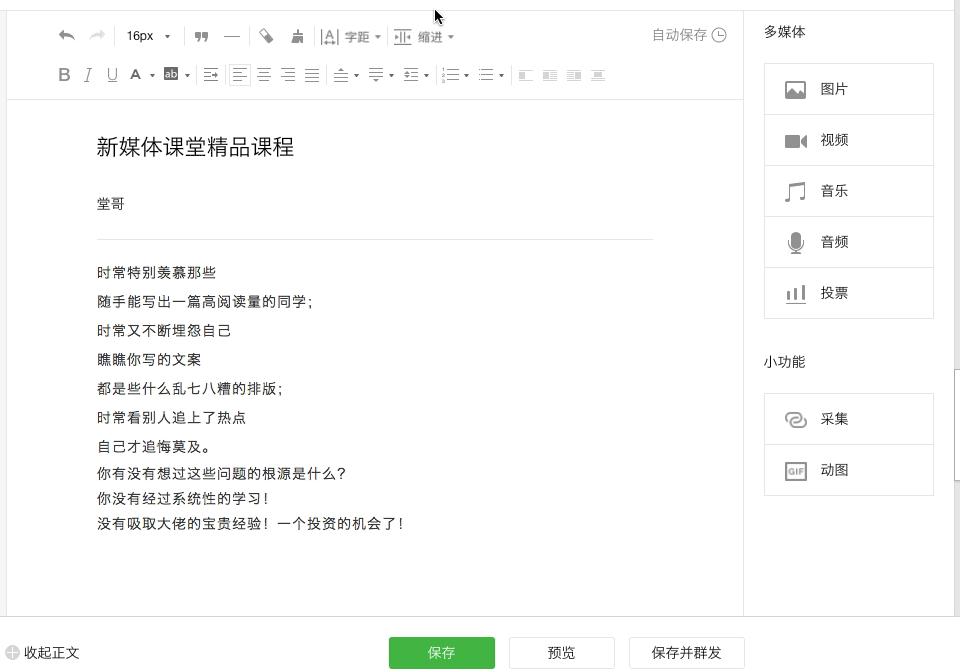
Task: Toggle underline formatting
Action: click(x=111, y=74)
